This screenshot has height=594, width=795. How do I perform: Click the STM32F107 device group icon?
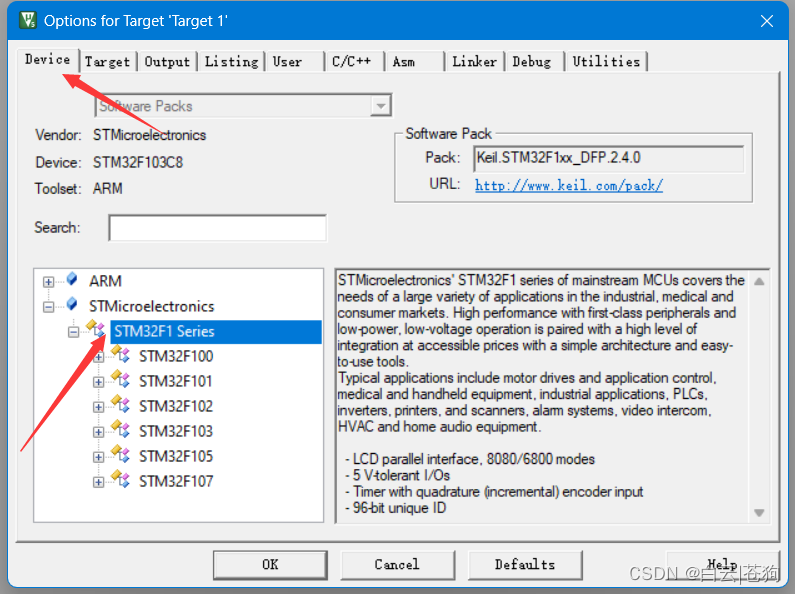tap(121, 479)
